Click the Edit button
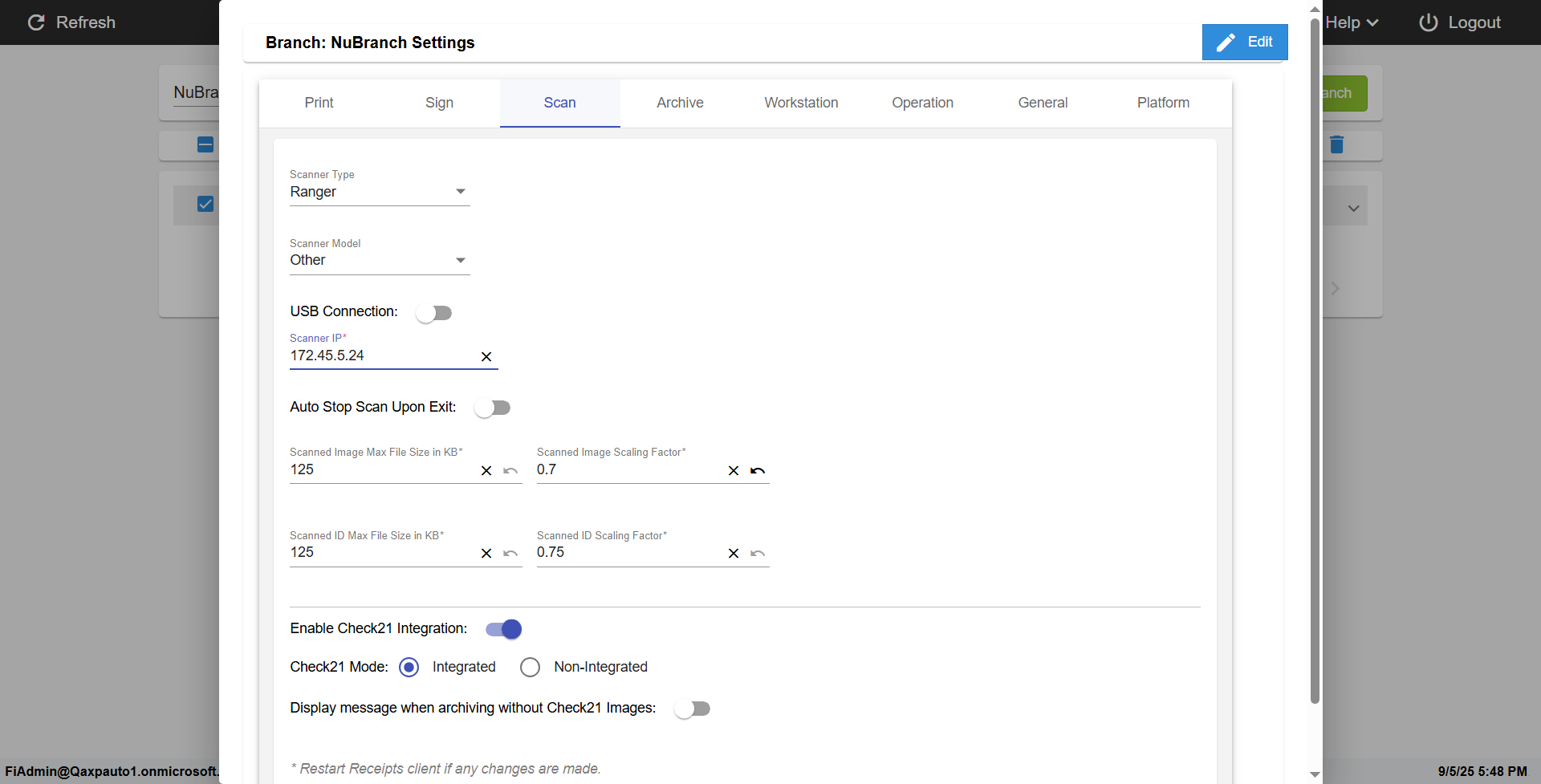The height and width of the screenshot is (784, 1541). point(1244,42)
